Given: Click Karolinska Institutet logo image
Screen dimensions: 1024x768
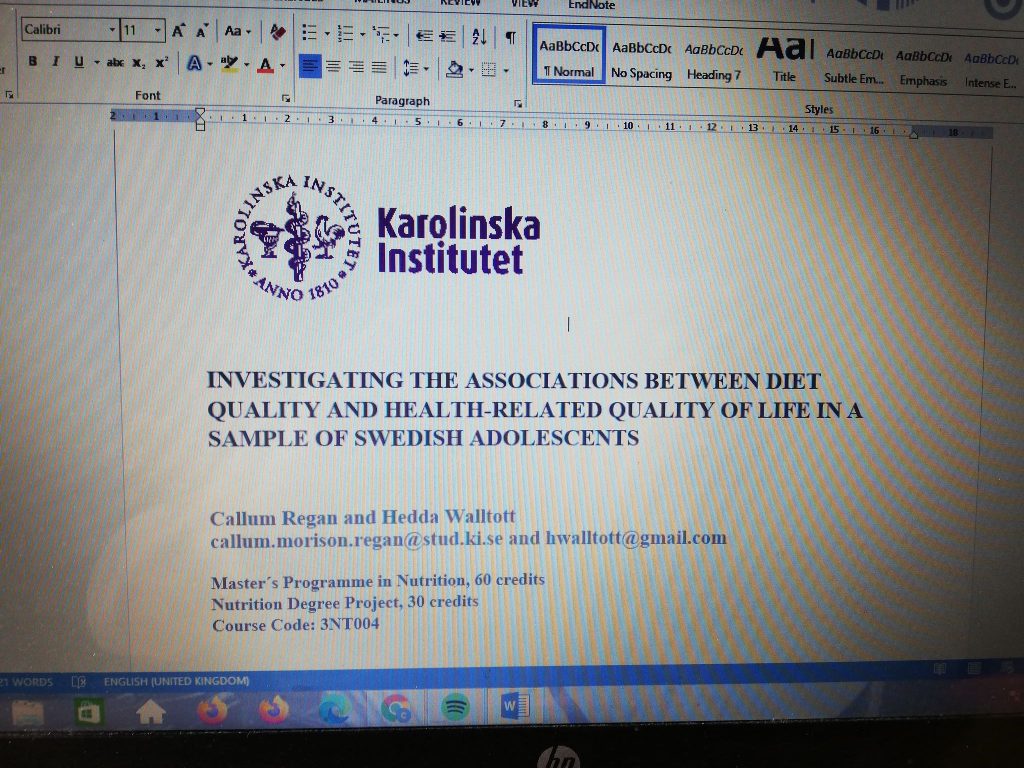Looking at the screenshot, I should pos(387,239).
